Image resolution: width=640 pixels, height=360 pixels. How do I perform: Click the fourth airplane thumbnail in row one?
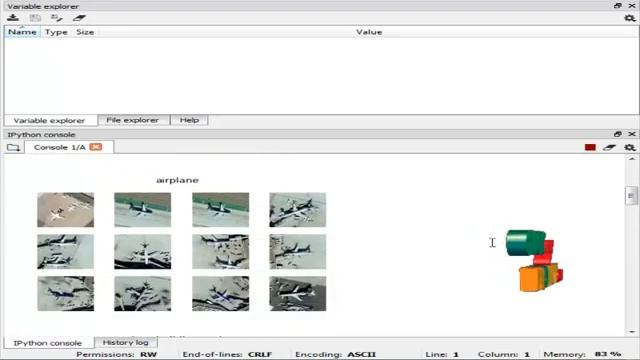[298, 210]
